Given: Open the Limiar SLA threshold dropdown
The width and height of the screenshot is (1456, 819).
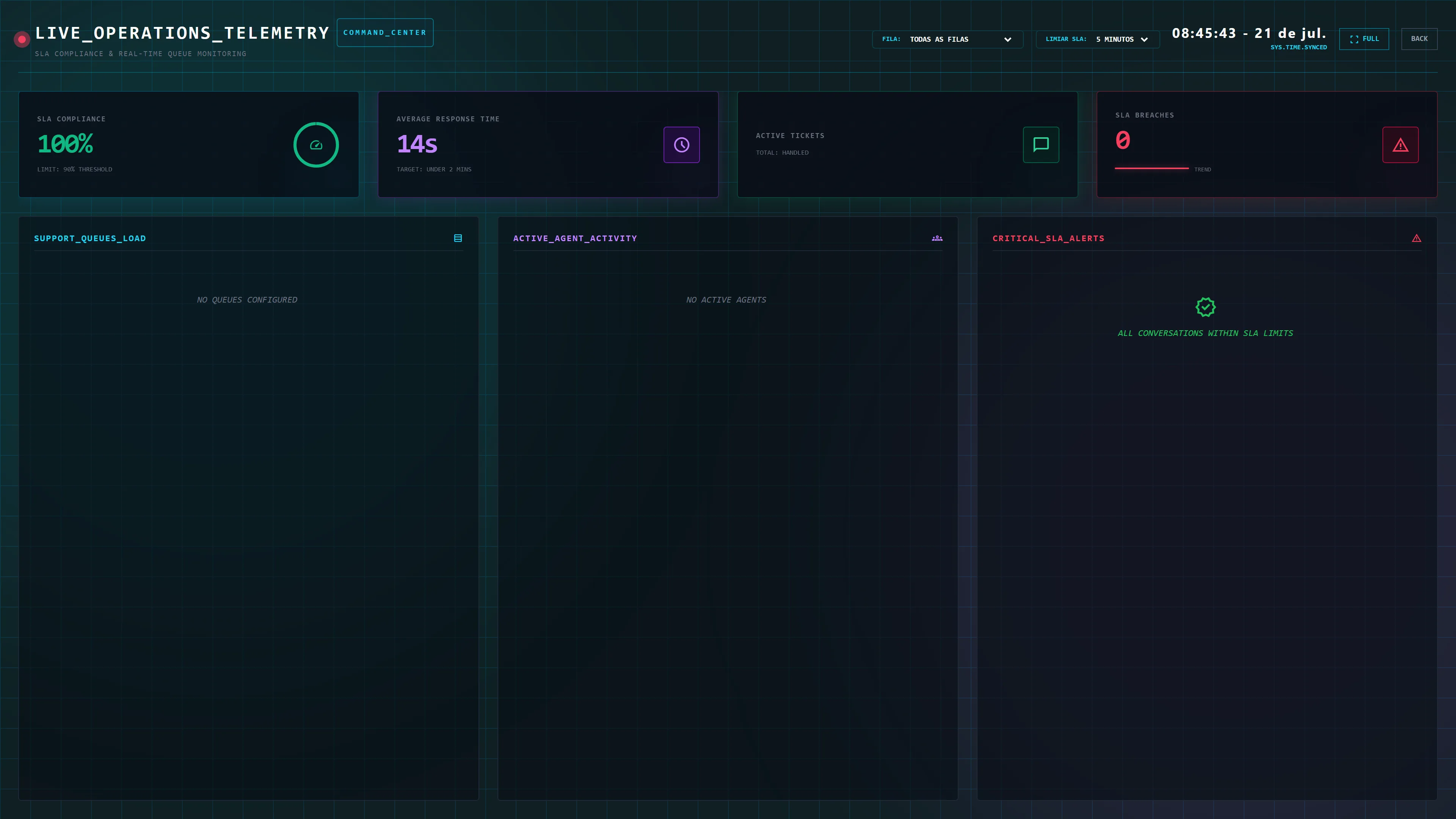Looking at the screenshot, I should coord(1097,39).
